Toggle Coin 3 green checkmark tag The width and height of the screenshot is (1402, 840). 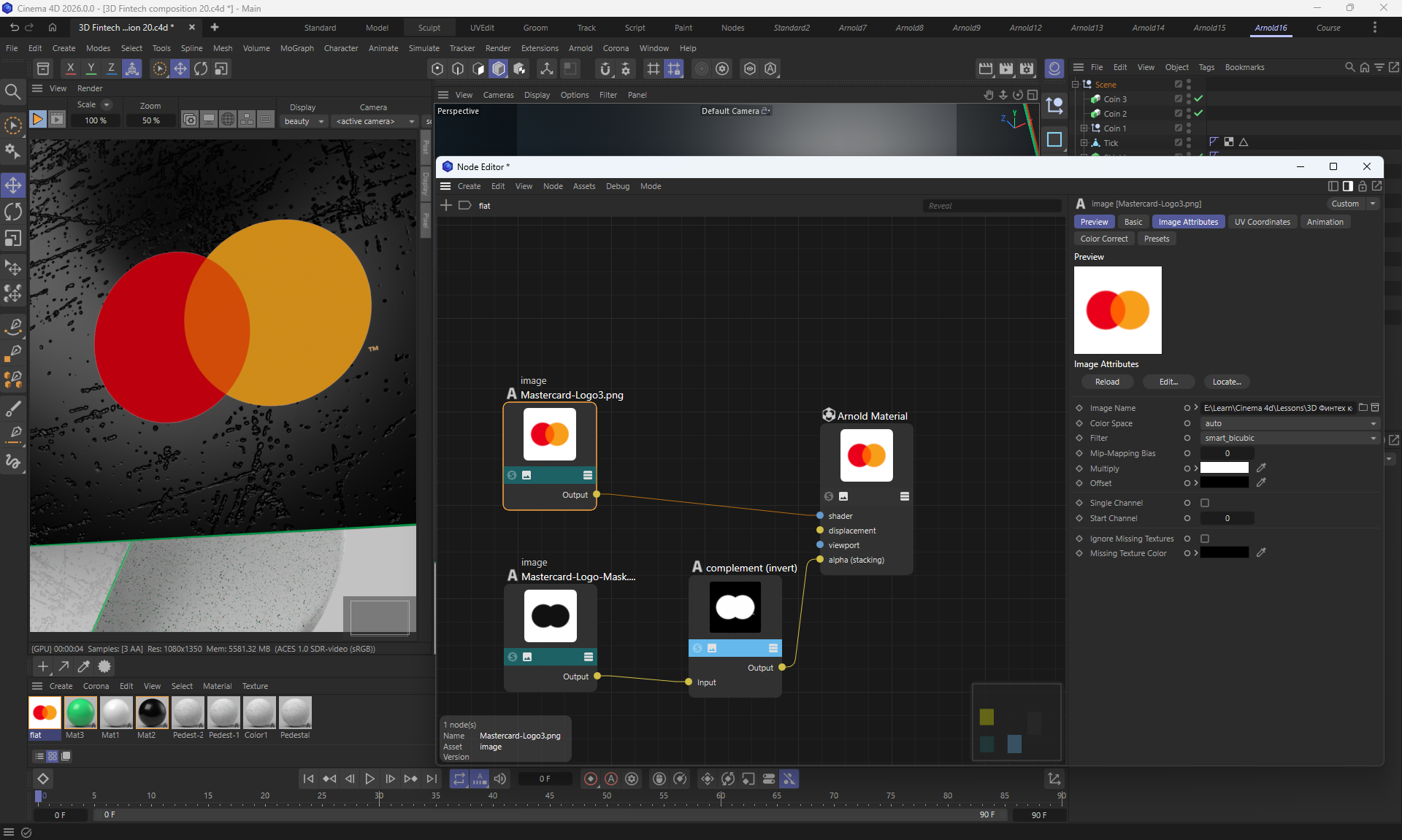point(1198,99)
